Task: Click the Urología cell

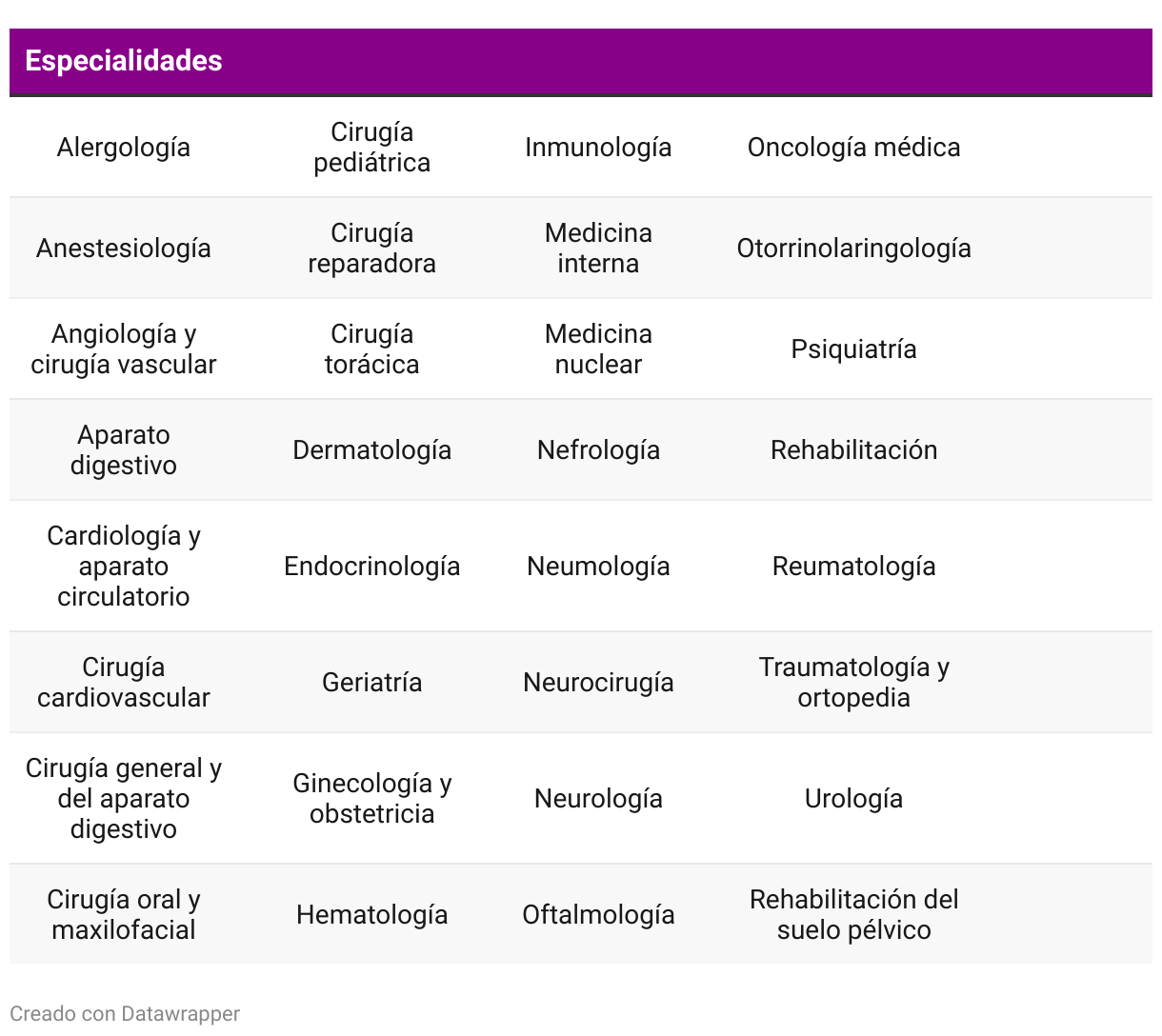Action: [x=853, y=799]
